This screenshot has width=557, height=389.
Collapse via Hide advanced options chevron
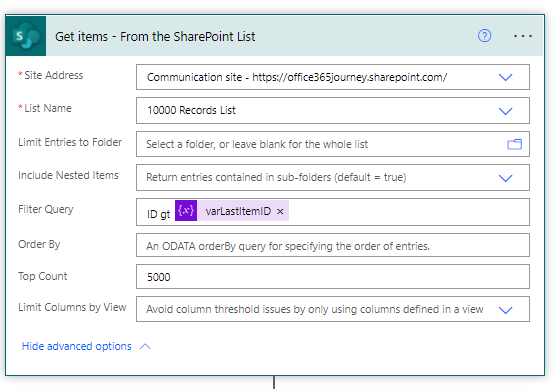[145, 346]
